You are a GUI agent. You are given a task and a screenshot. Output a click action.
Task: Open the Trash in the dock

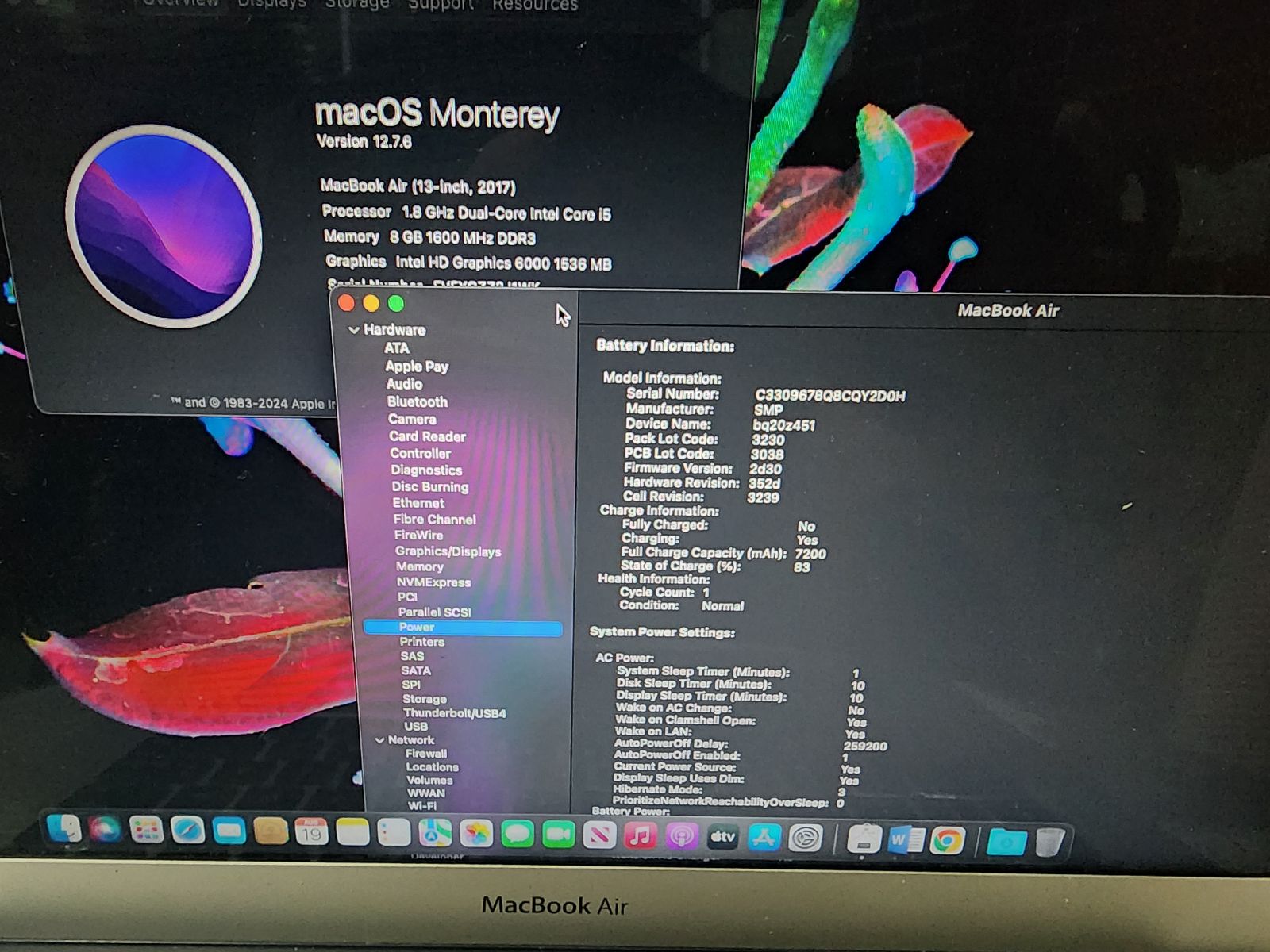1049,842
